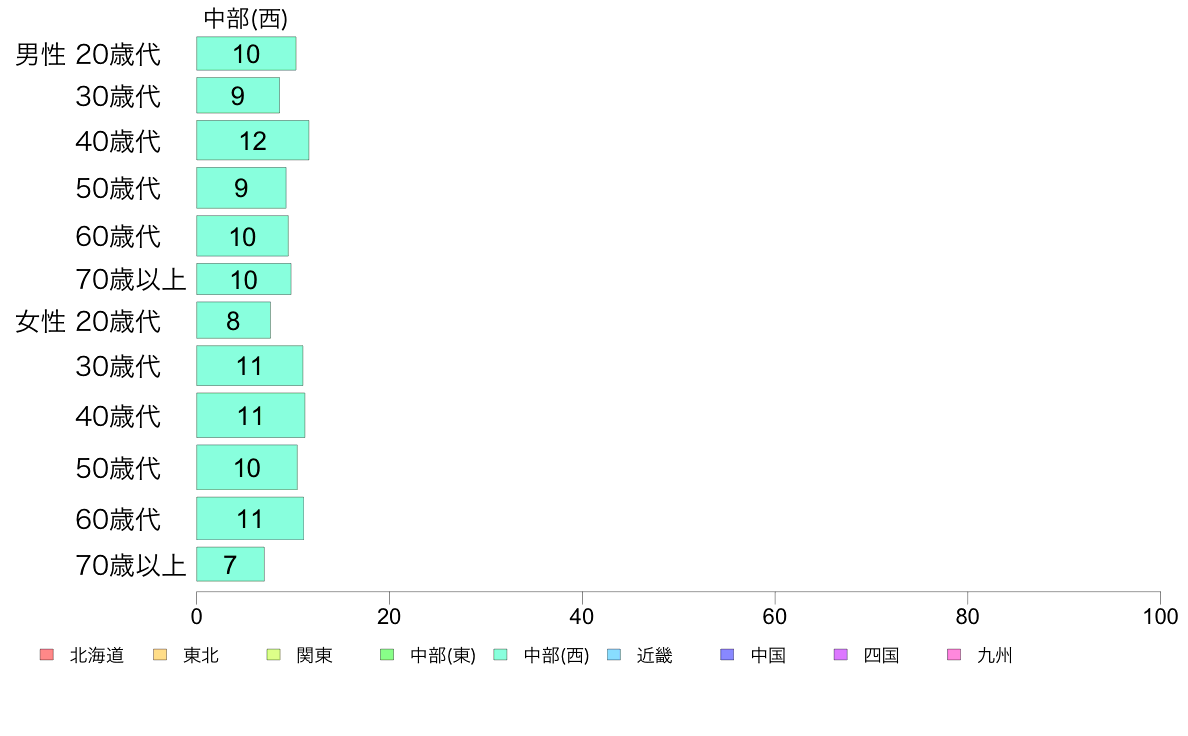Click the 中部(西) column header label

(x=246, y=18)
